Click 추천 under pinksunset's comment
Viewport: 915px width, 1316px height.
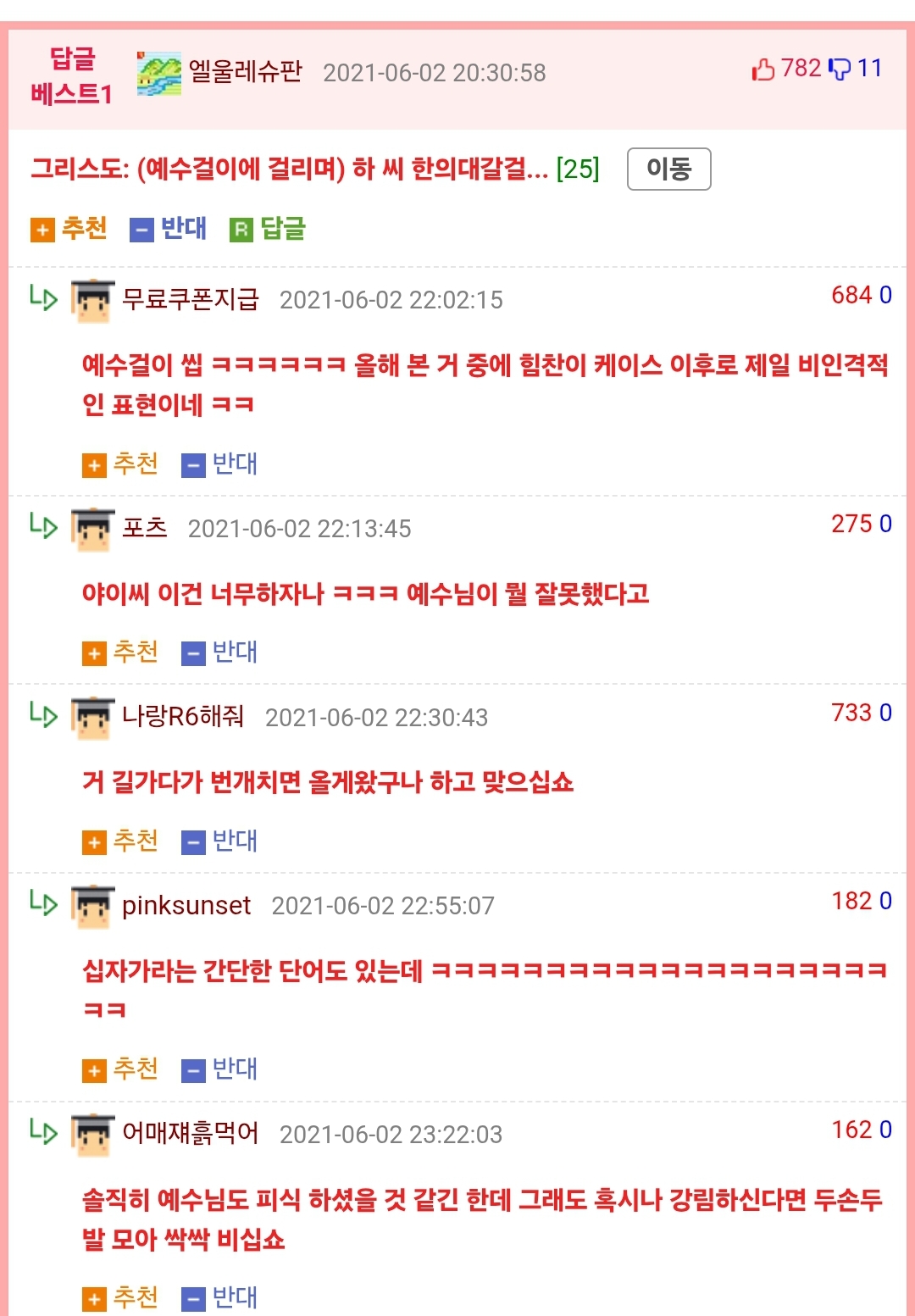coord(120,1069)
